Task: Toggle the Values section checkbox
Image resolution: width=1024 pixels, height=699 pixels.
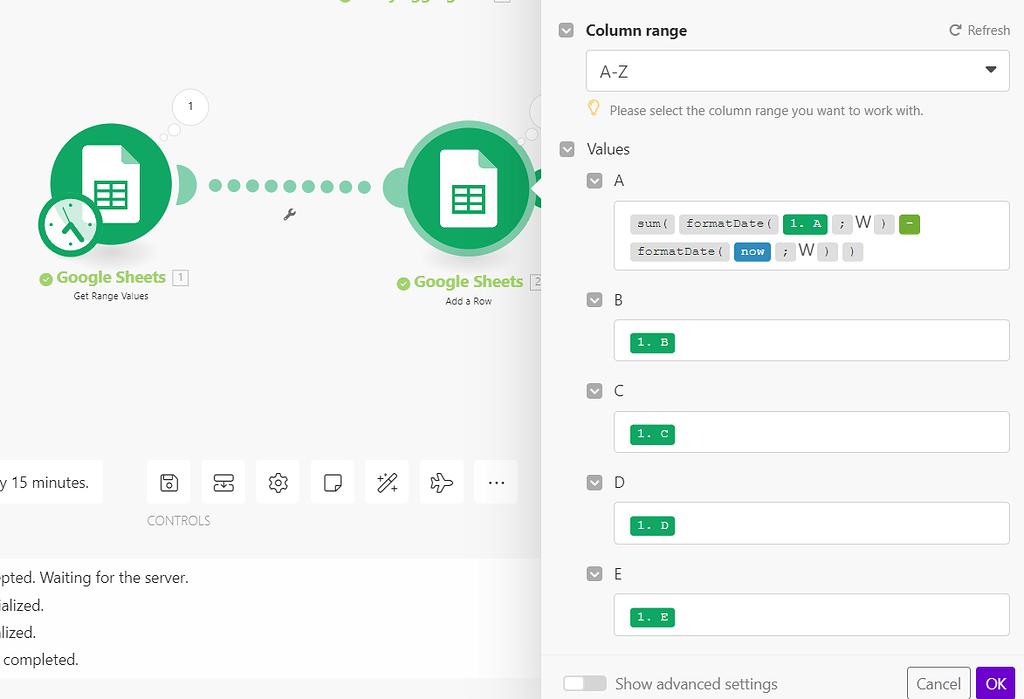Action: coord(566,148)
